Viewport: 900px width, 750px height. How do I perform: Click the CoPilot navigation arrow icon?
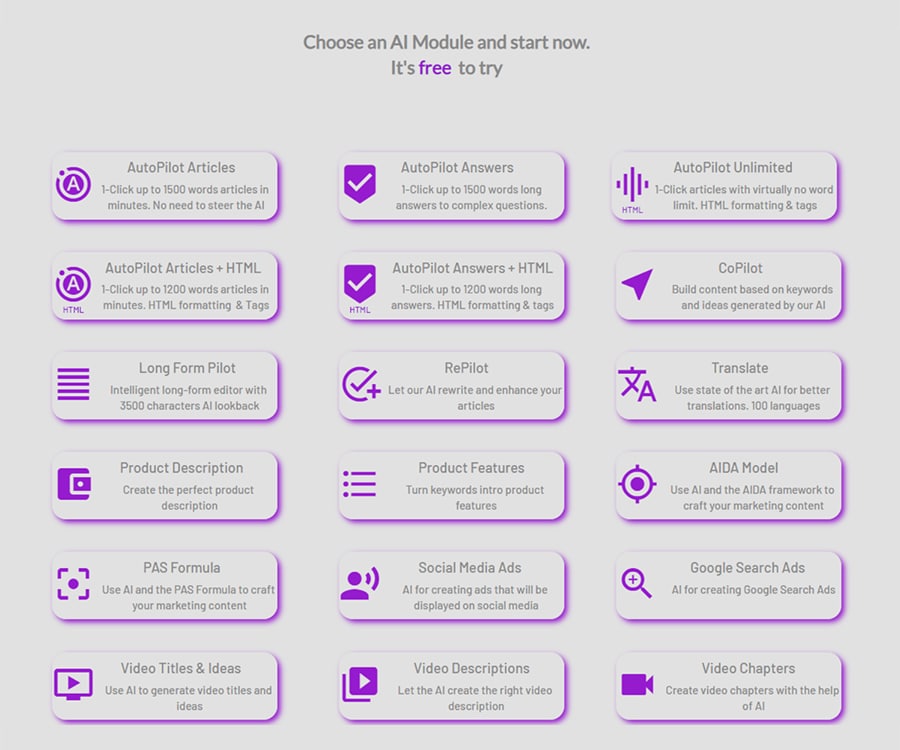tap(637, 284)
